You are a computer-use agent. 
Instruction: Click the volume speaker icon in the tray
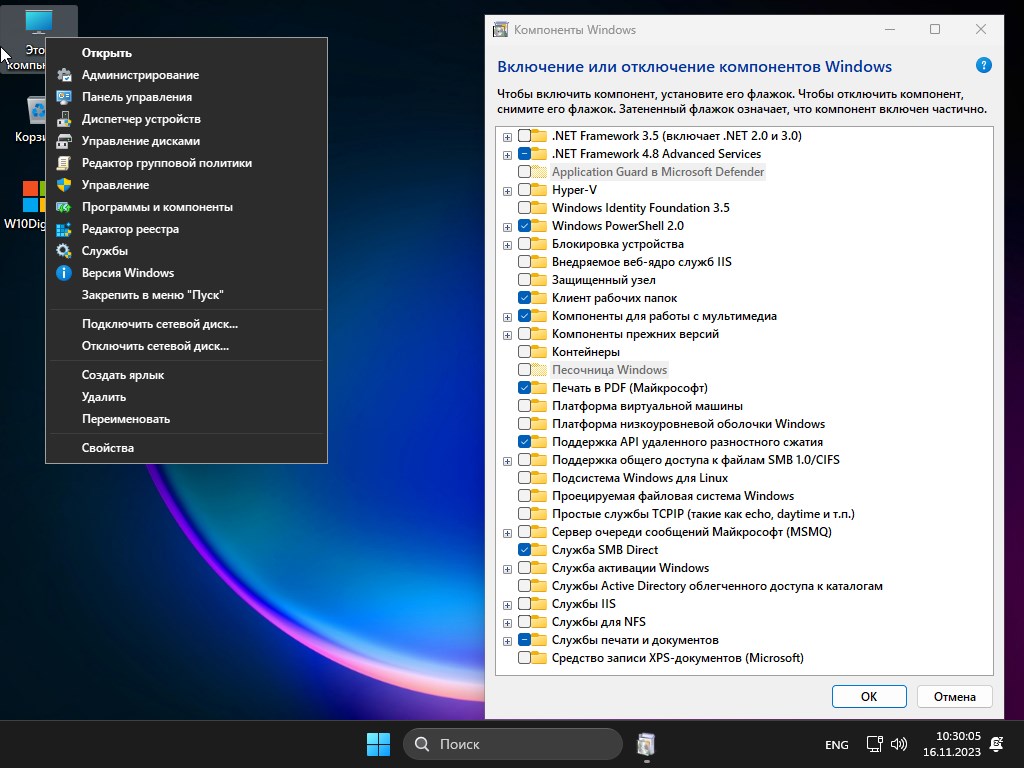tap(899, 744)
